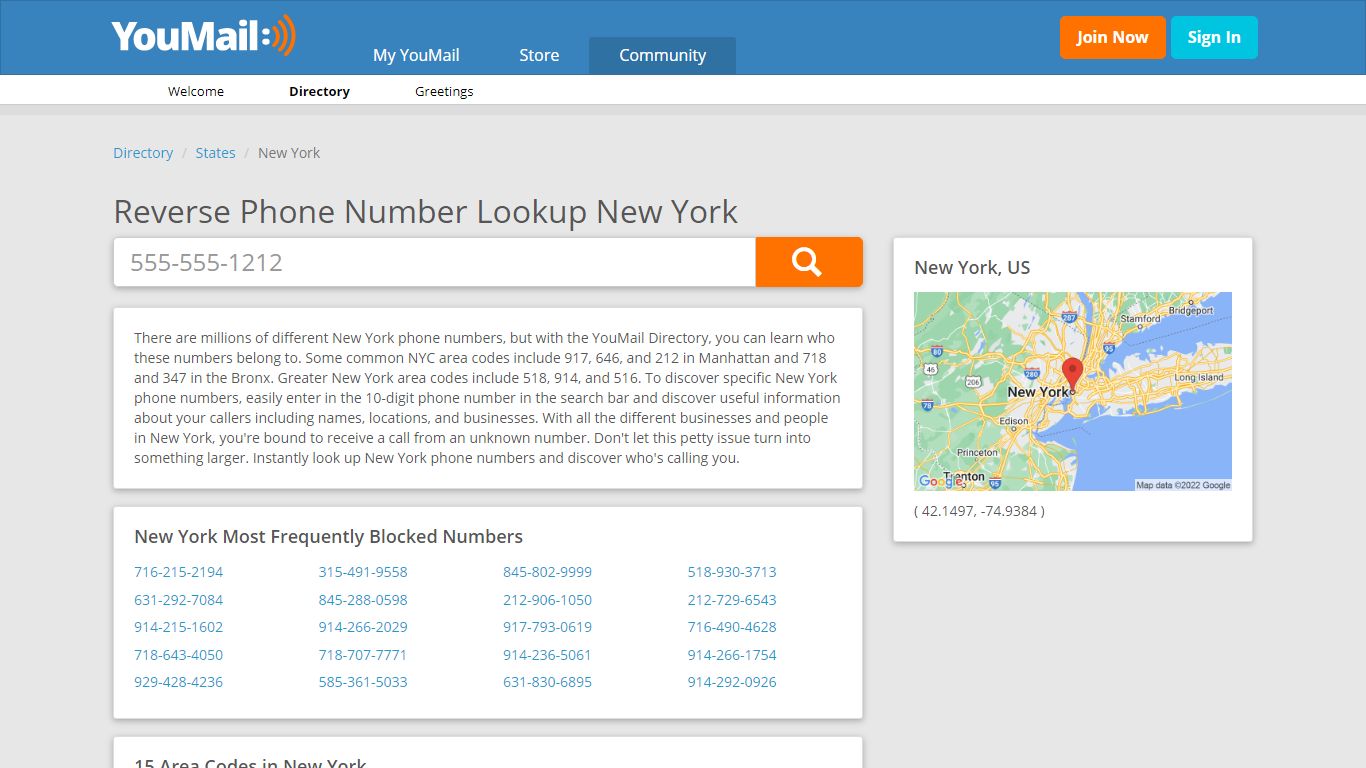The image size is (1366, 768).
Task: Focus the phone number search field
Action: 434,262
